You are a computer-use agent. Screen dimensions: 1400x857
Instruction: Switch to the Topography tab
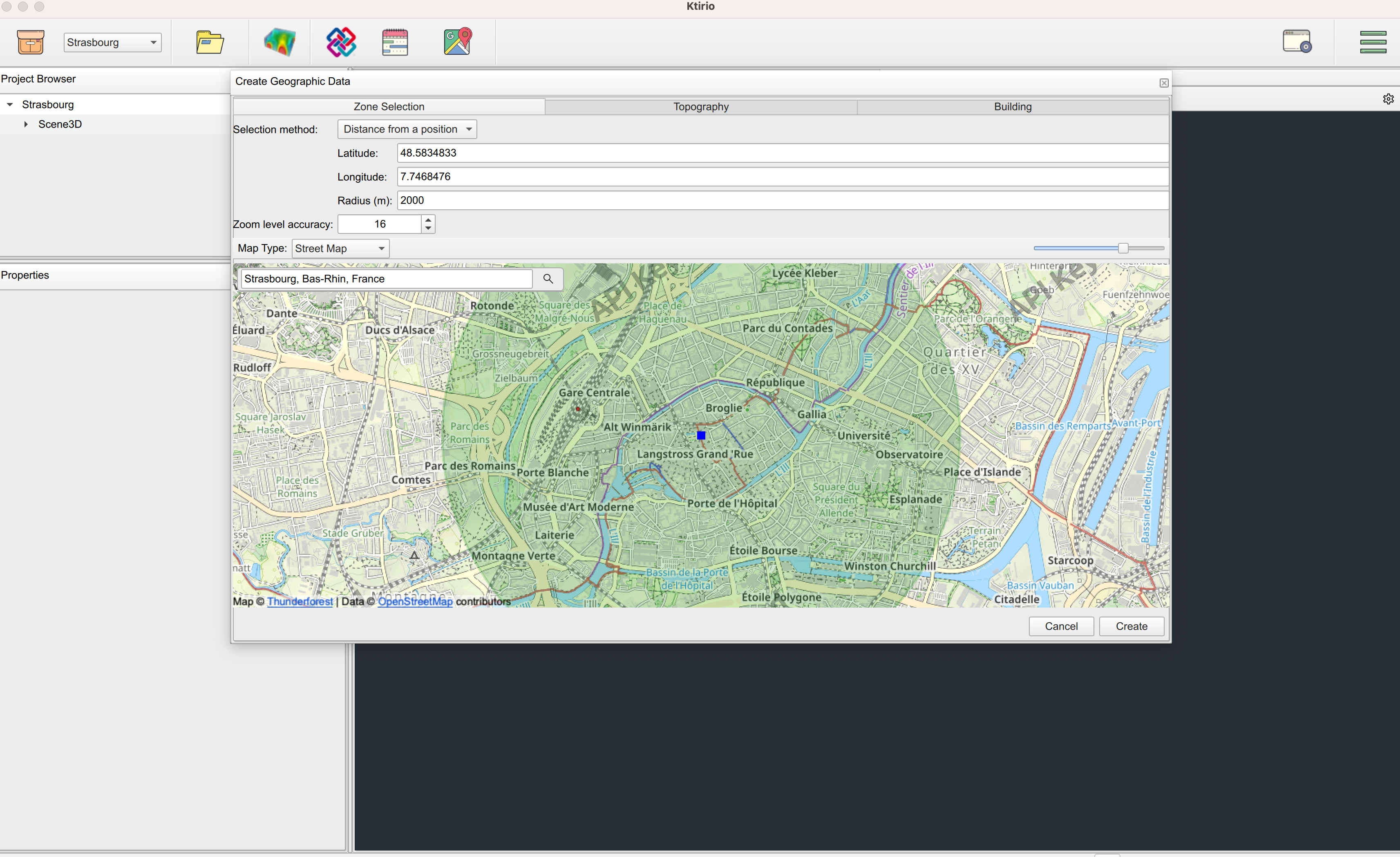click(701, 106)
